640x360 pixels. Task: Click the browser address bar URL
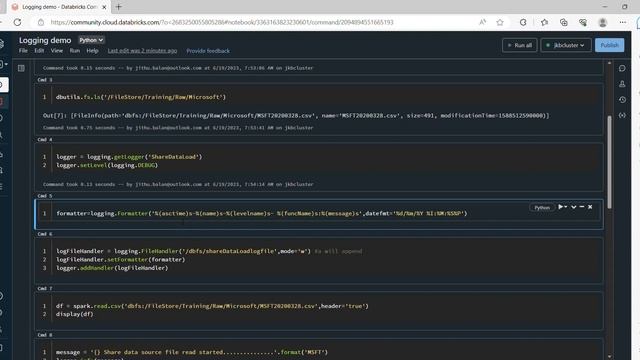[222, 22]
